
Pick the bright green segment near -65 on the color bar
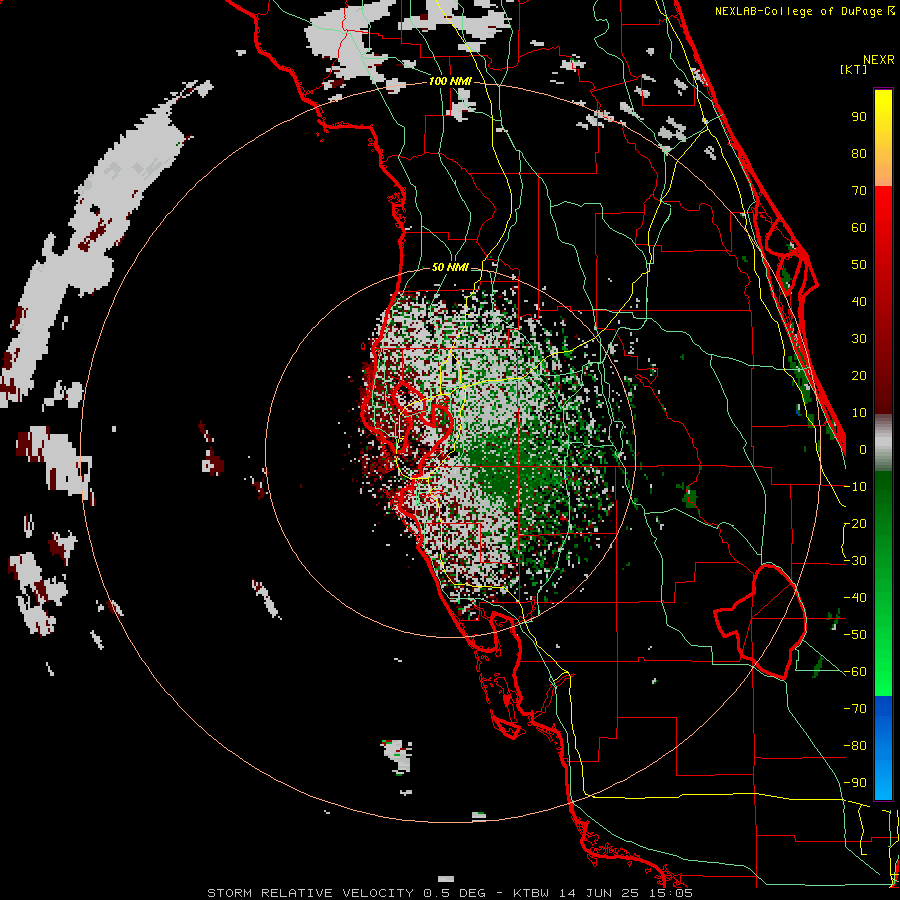coord(883,683)
